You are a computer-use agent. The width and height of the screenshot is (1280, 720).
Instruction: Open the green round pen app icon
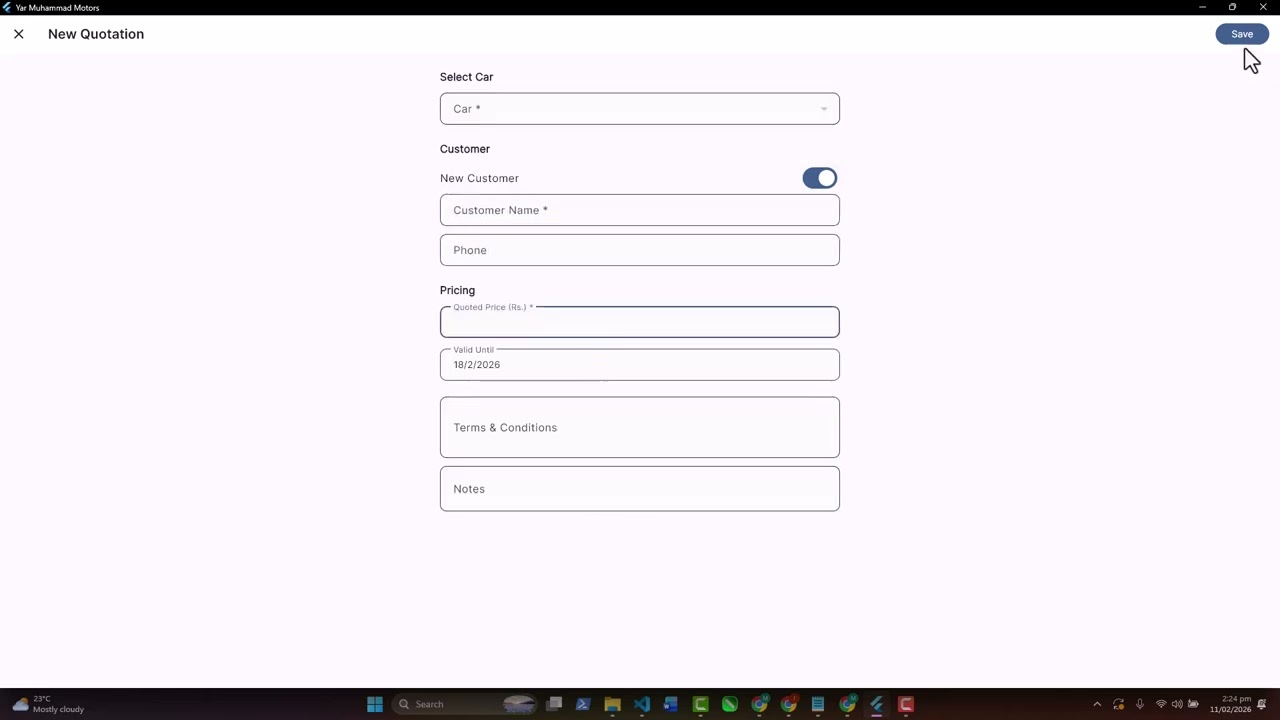pyautogui.click(x=729, y=704)
